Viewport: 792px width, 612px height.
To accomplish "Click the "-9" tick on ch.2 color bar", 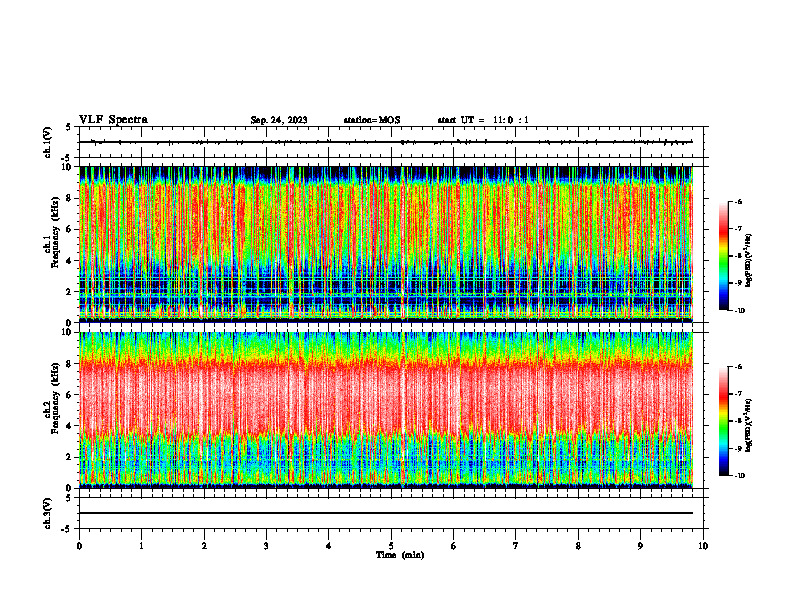I will 738,449.
